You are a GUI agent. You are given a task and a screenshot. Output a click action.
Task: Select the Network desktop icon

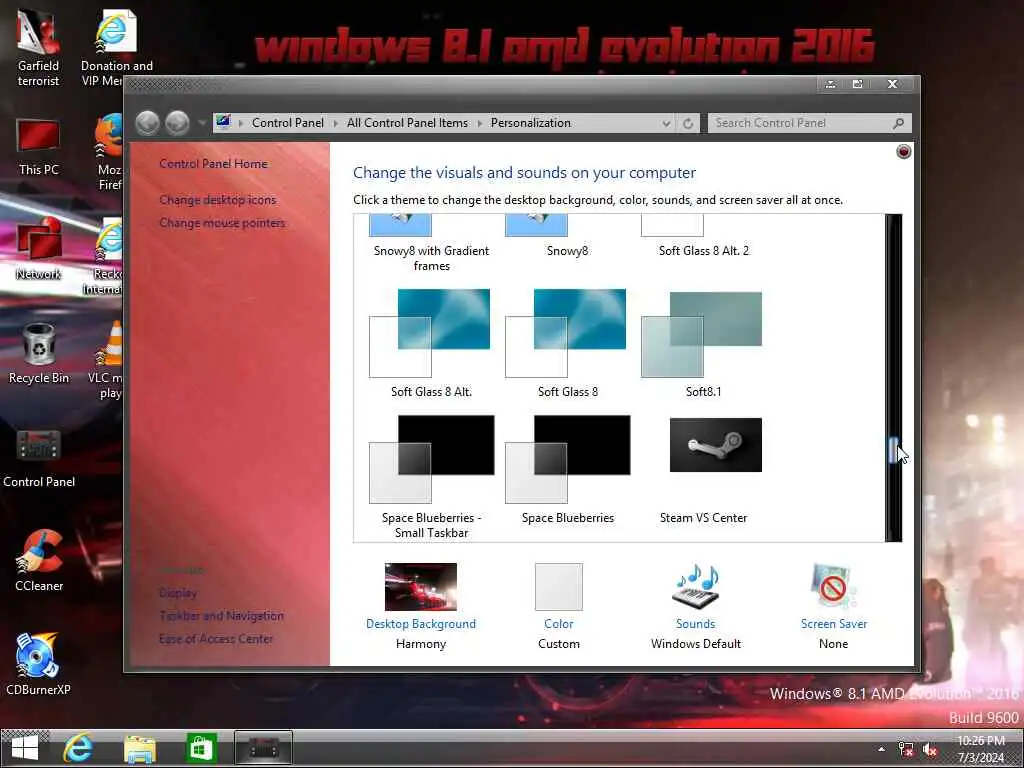click(x=38, y=249)
